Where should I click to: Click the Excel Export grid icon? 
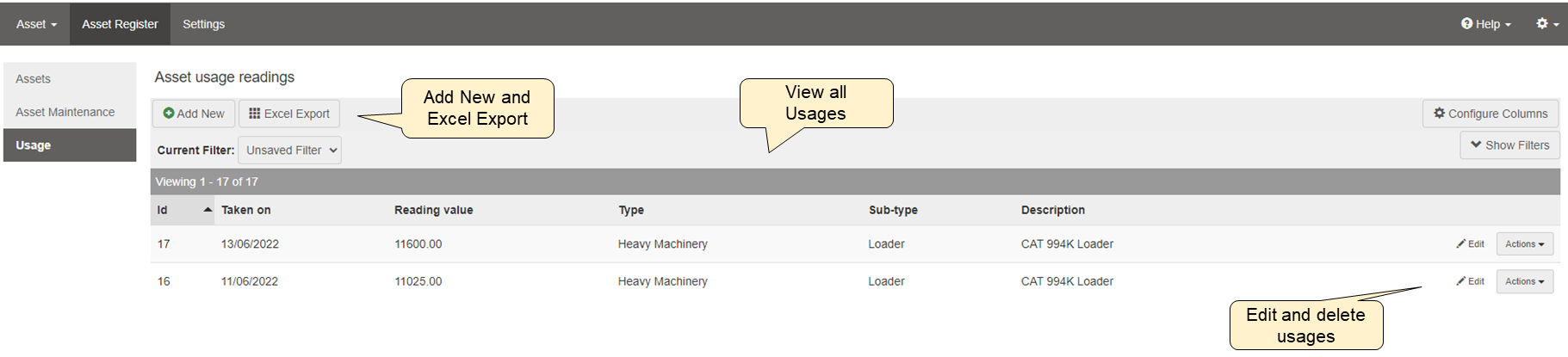(255, 114)
